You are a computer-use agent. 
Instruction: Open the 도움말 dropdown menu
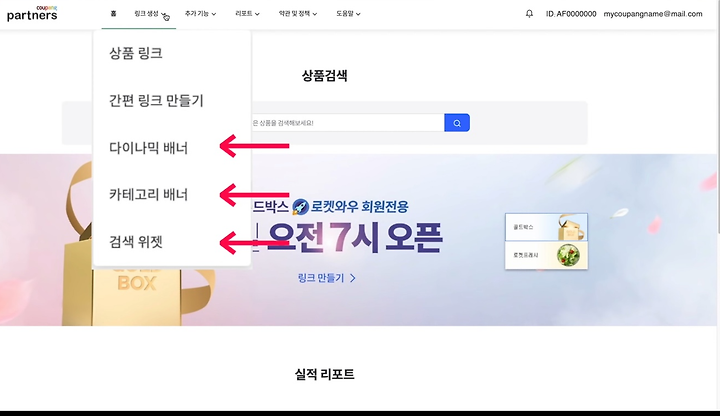click(348, 14)
